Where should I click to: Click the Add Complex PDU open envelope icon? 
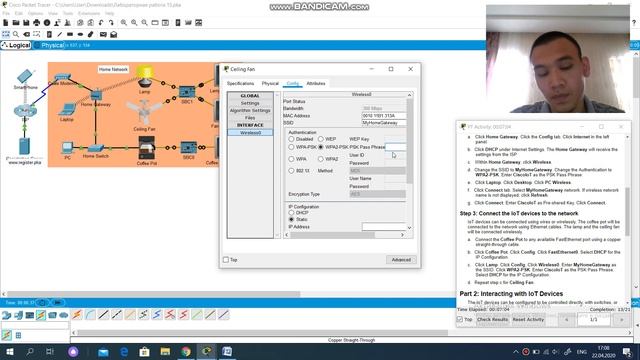coord(114,35)
